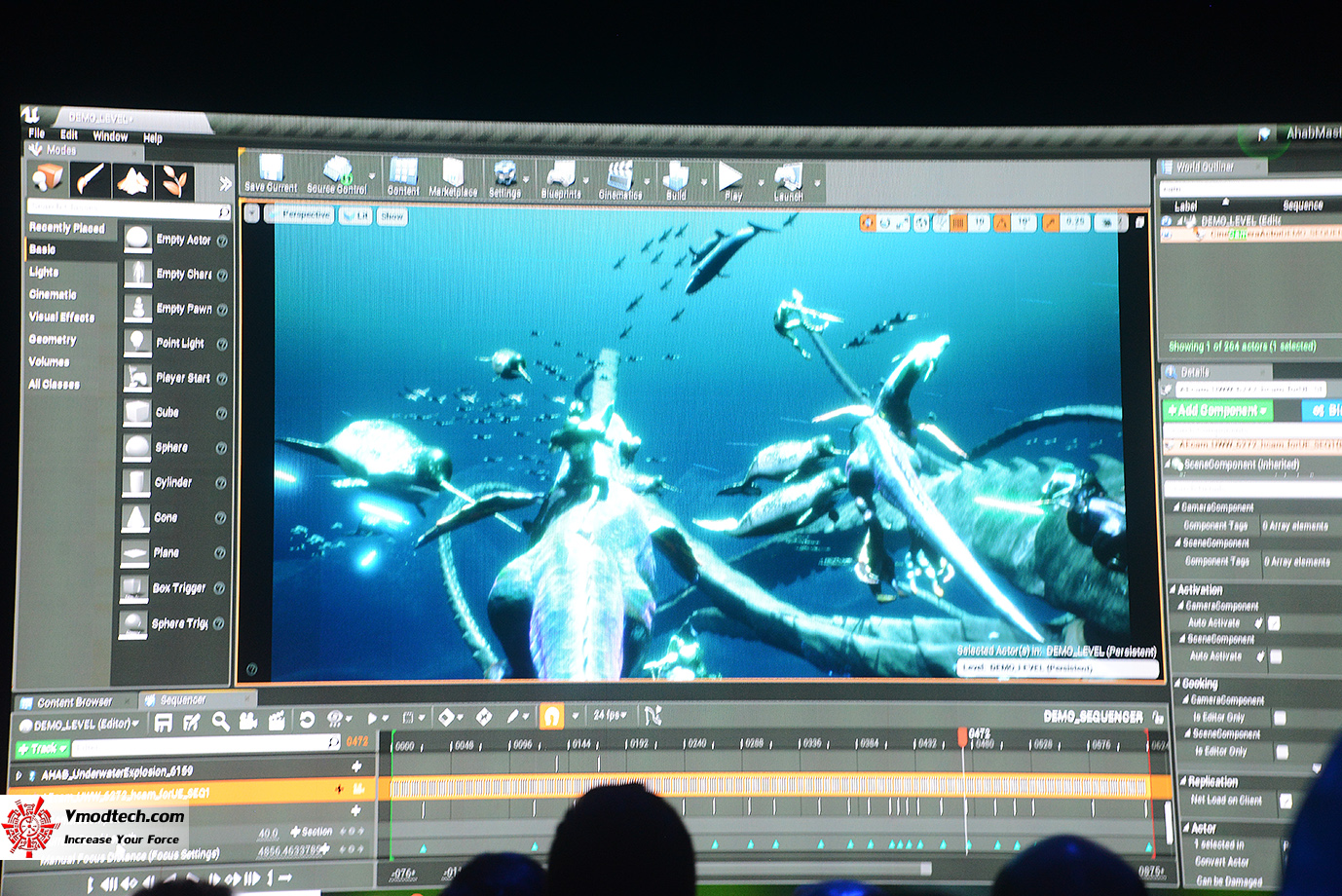Click the Sequencer playhead at 0472
1342x896 pixels.
(x=962, y=737)
